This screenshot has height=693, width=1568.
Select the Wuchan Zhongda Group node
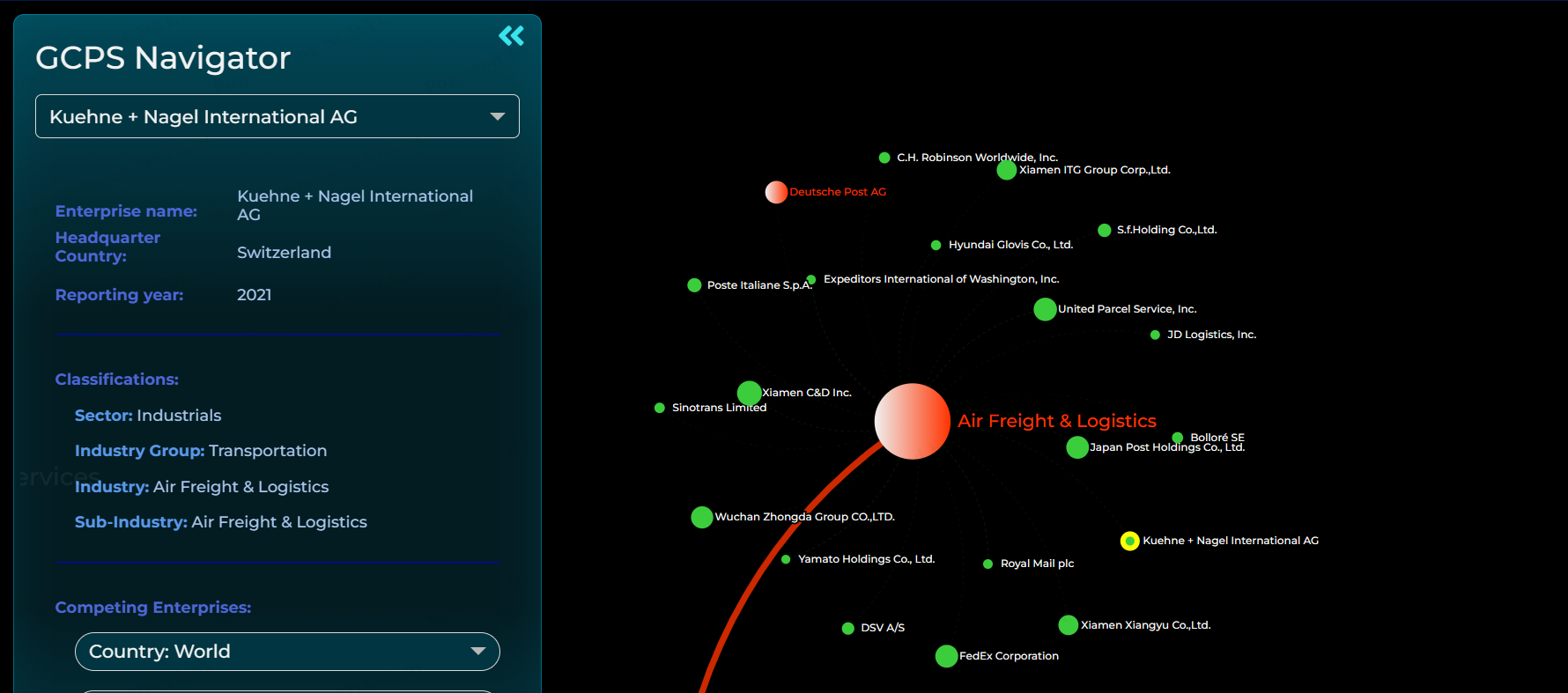click(x=702, y=517)
